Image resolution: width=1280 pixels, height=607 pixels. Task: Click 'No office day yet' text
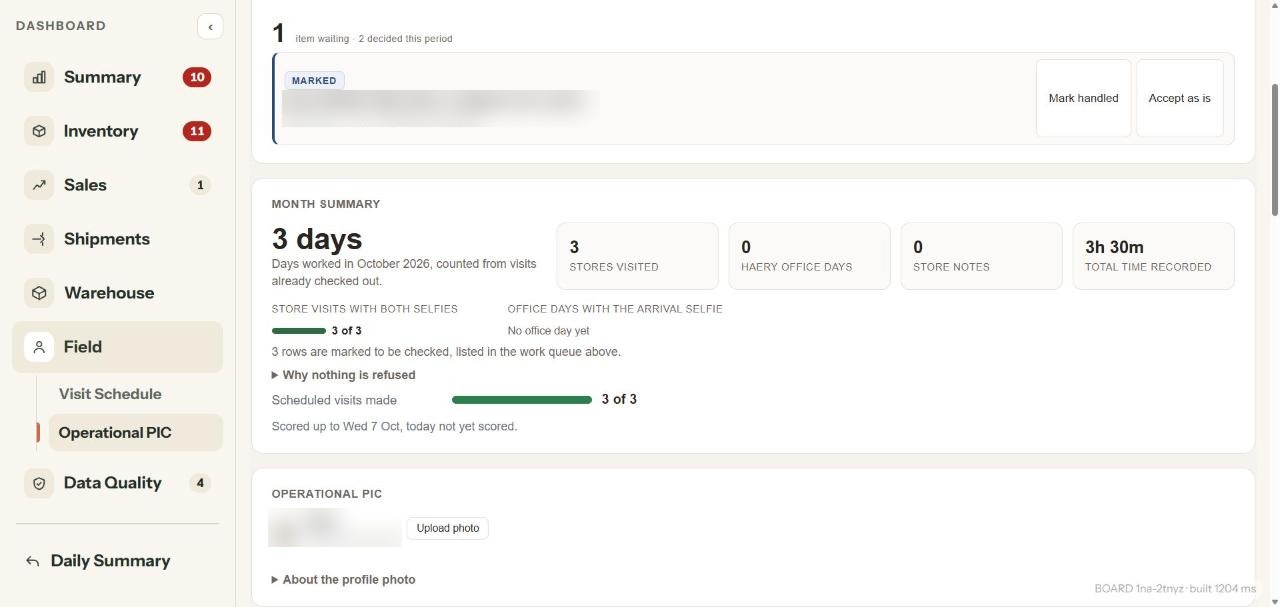tap(549, 331)
